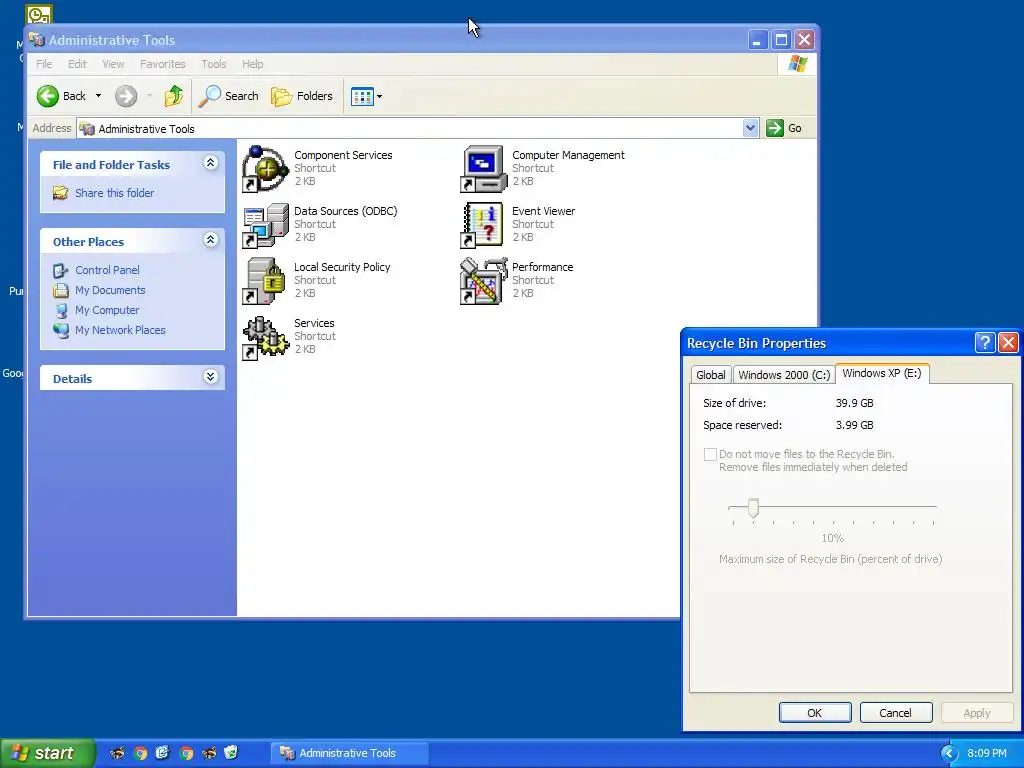Open the Search pane in toolbar
The height and width of the screenshot is (768, 1024).
(229, 96)
